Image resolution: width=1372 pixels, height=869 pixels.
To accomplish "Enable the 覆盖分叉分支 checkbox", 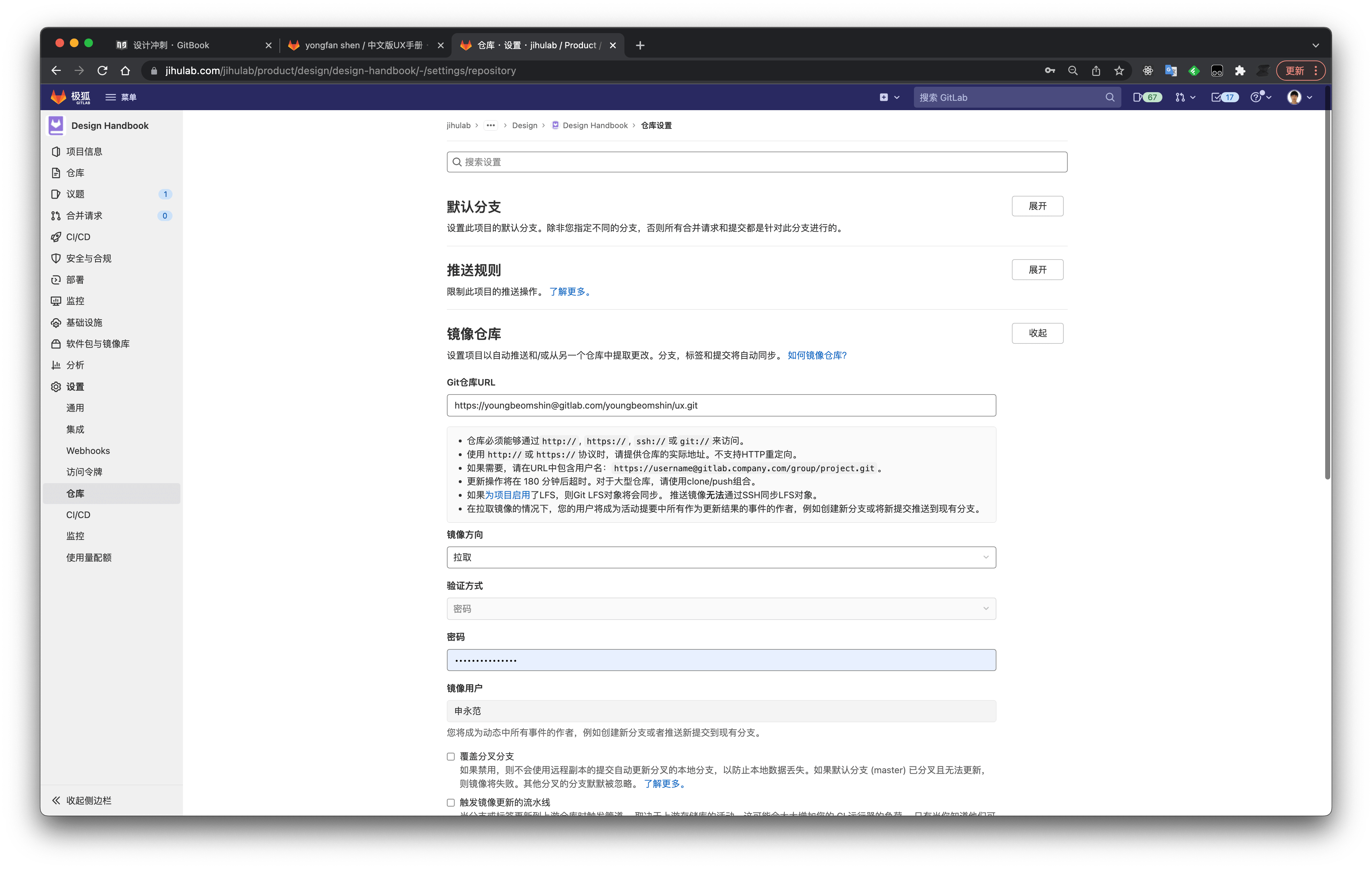I will click(x=450, y=756).
